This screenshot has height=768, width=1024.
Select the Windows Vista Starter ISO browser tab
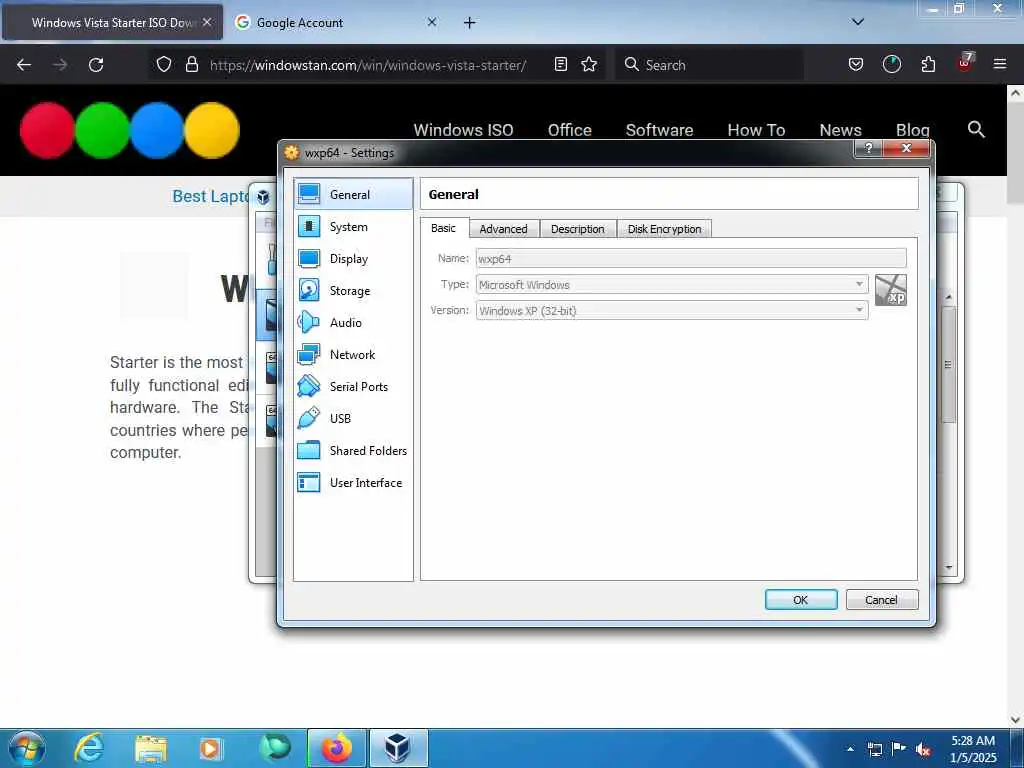pos(112,22)
